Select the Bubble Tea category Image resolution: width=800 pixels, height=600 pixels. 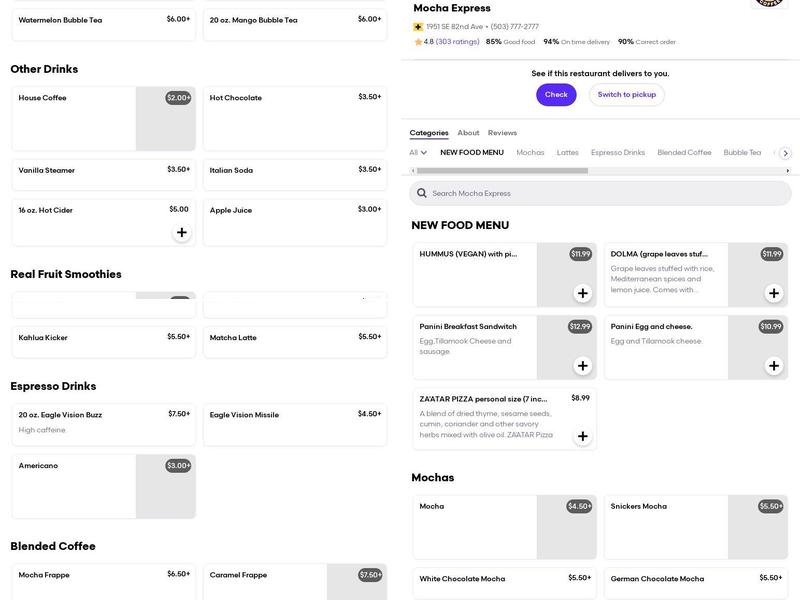[742, 153]
